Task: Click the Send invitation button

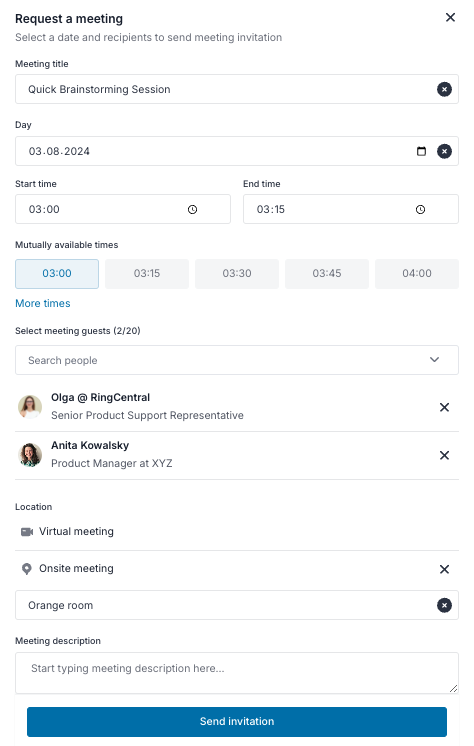Action: point(237,721)
